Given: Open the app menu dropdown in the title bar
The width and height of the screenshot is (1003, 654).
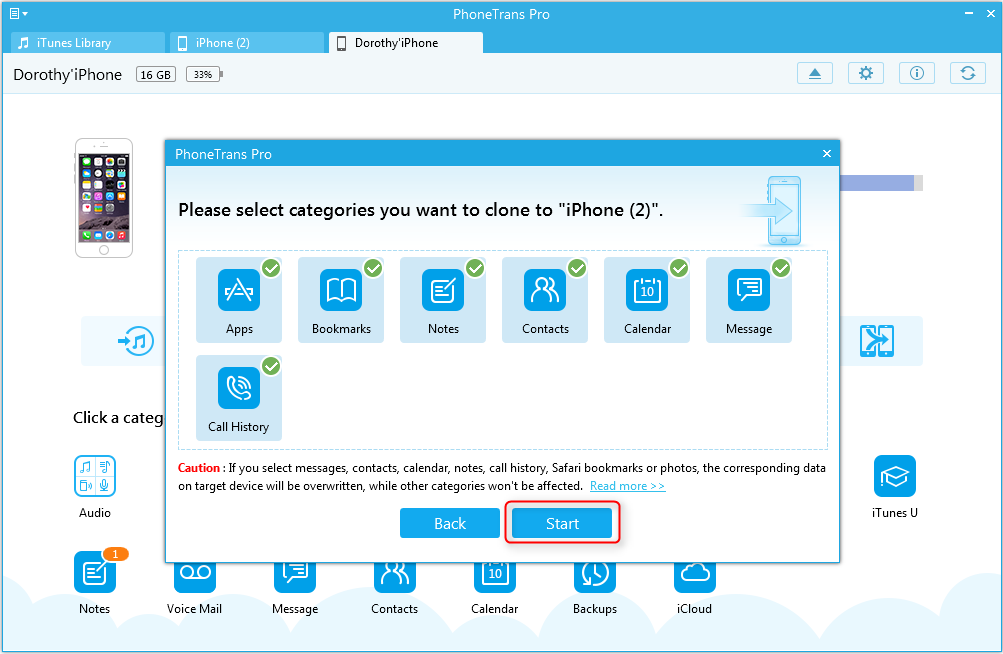Looking at the screenshot, I should (18, 14).
